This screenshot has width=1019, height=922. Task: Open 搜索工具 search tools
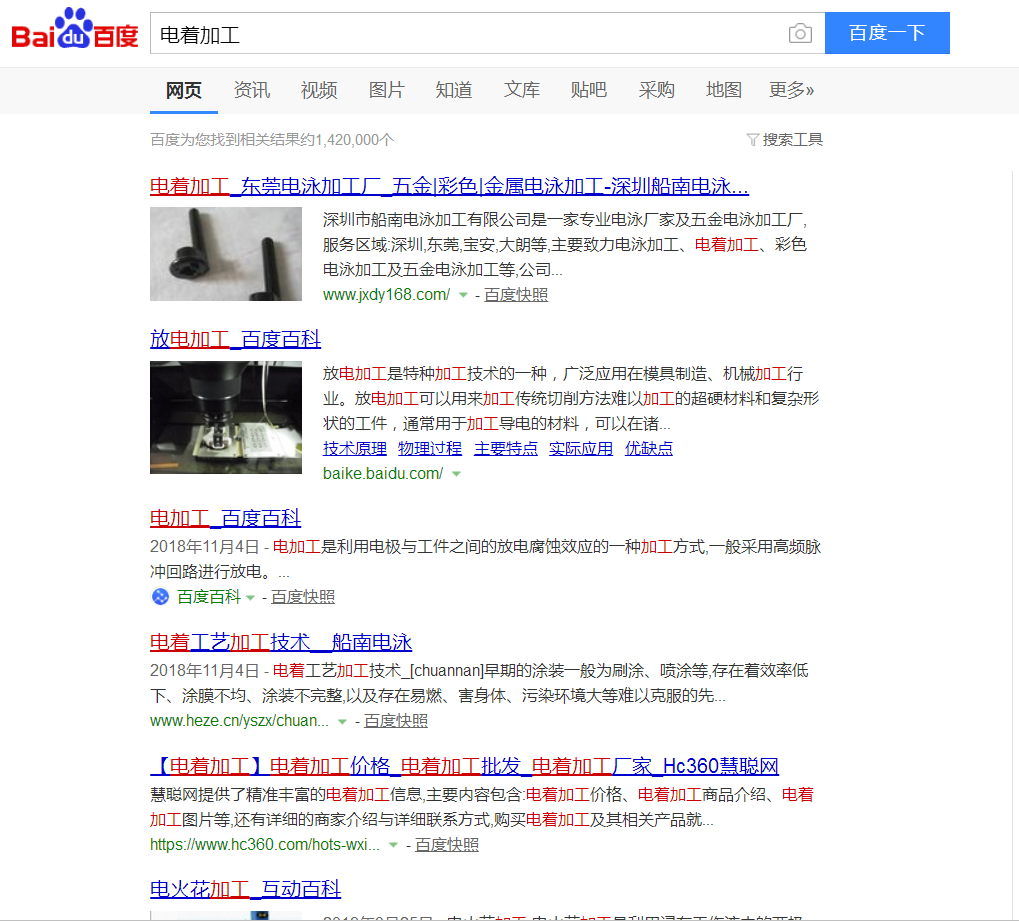[x=792, y=140]
